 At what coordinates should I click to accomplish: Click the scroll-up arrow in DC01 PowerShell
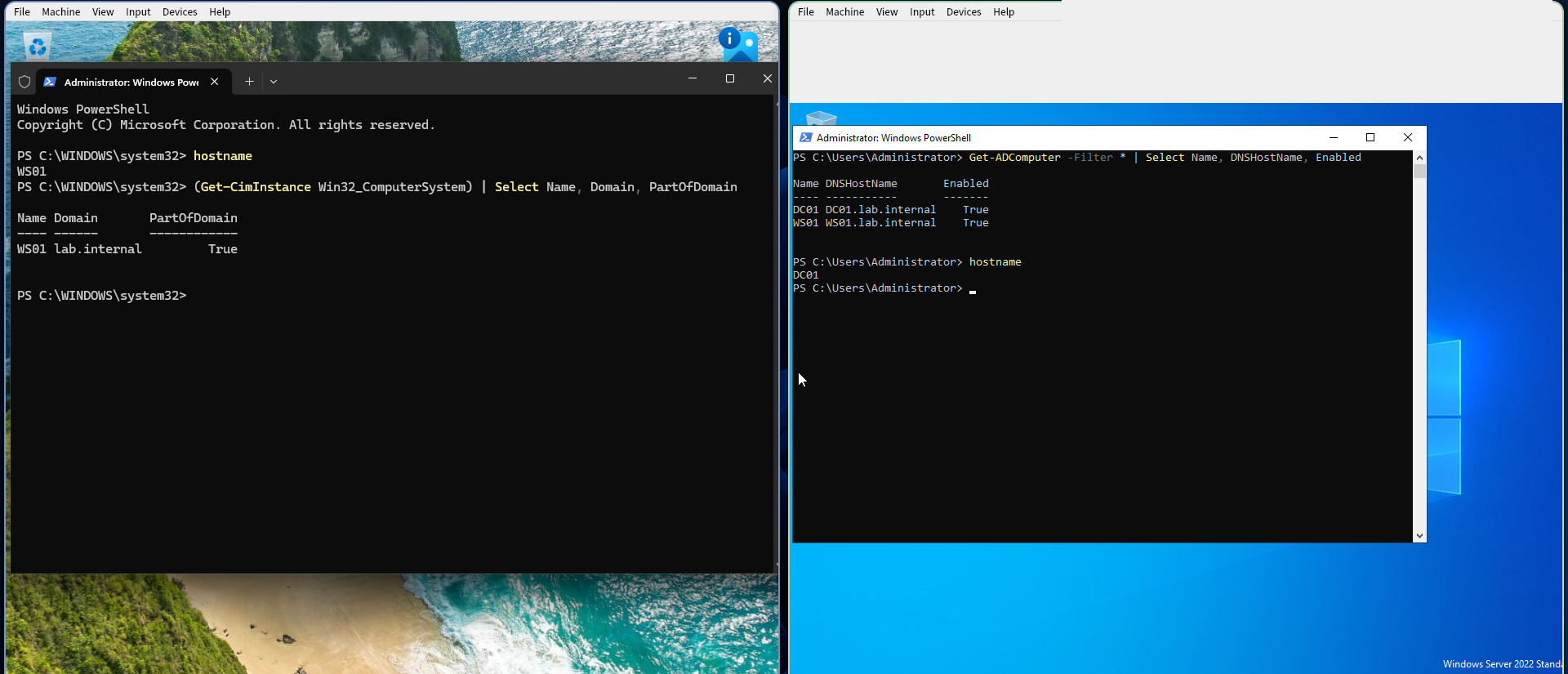[1419, 158]
